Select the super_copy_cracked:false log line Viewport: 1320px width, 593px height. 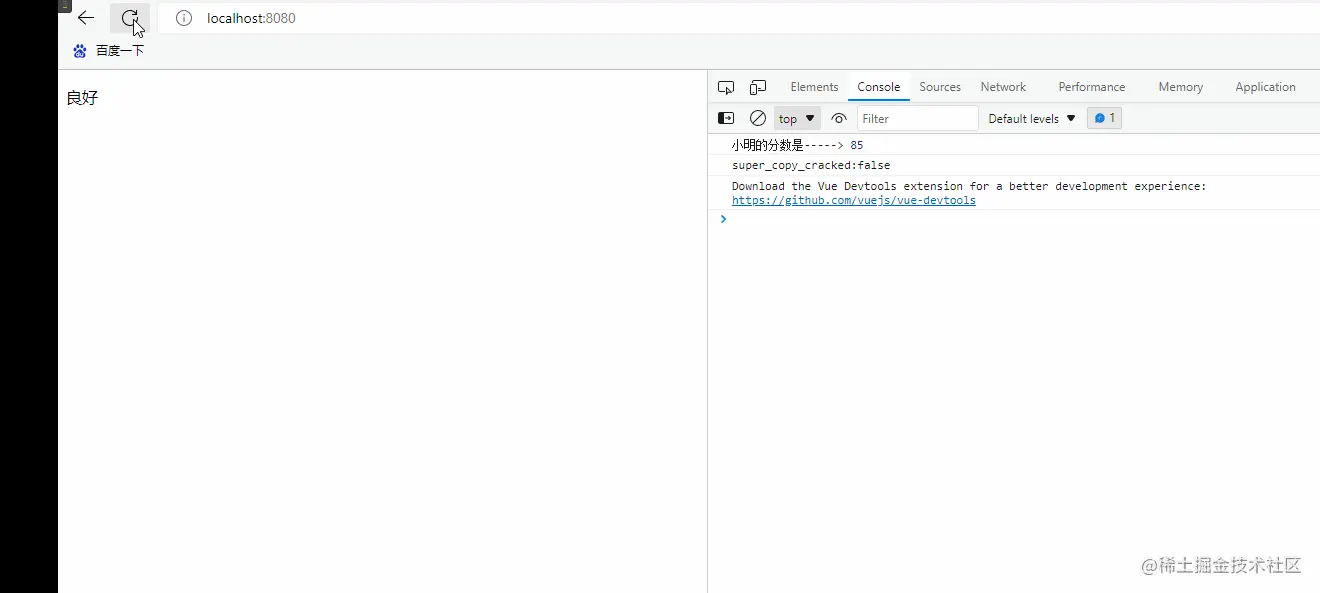[x=1014, y=165]
